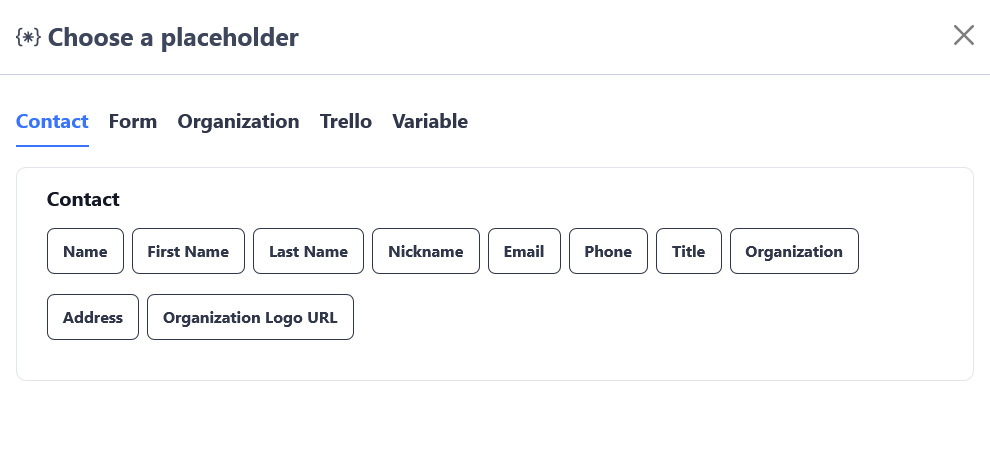Insert the Name placeholder
Screen dimensions: 990x470
click(85, 251)
